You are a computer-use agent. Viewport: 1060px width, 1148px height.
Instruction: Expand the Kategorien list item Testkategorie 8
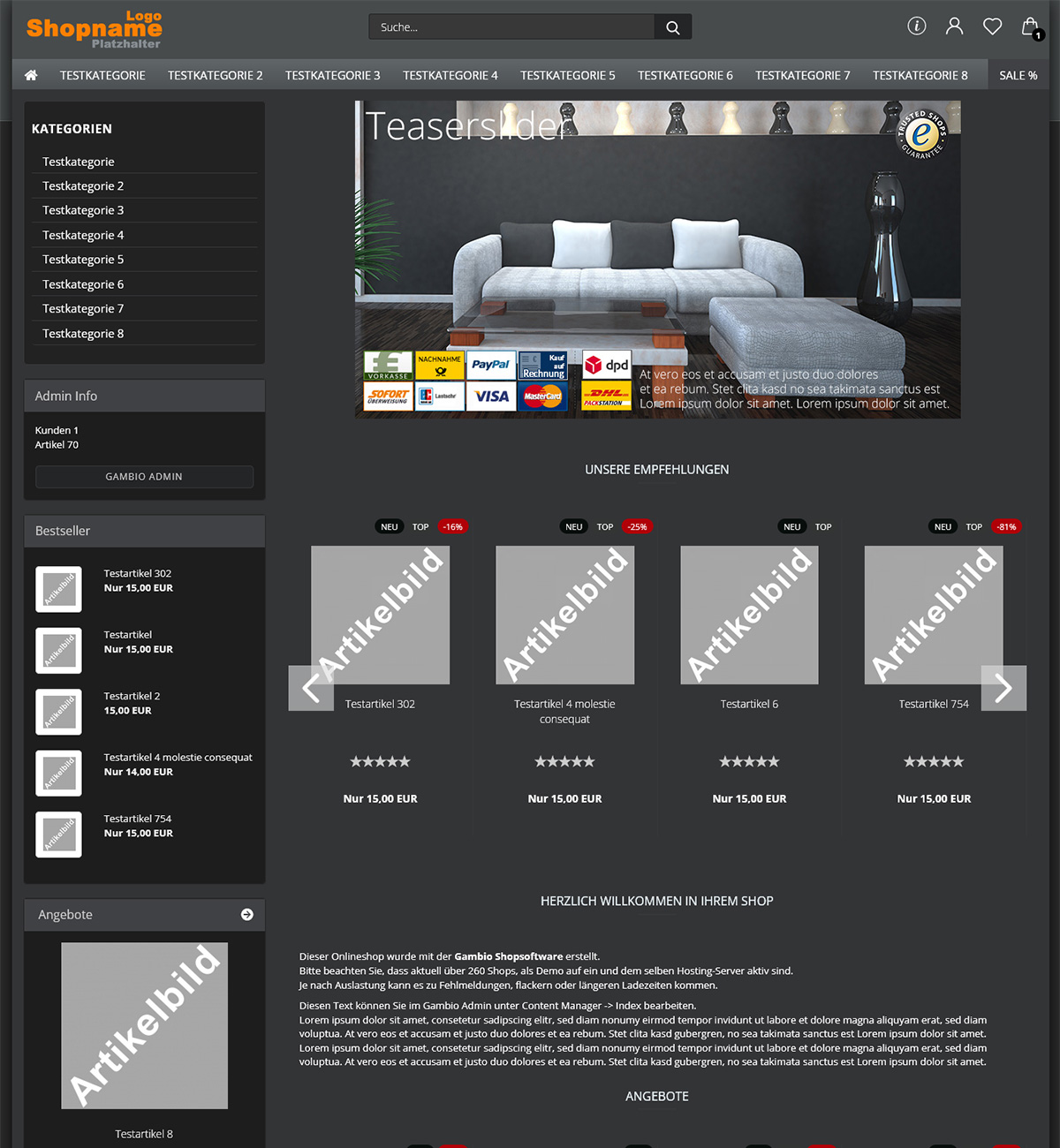(84, 333)
